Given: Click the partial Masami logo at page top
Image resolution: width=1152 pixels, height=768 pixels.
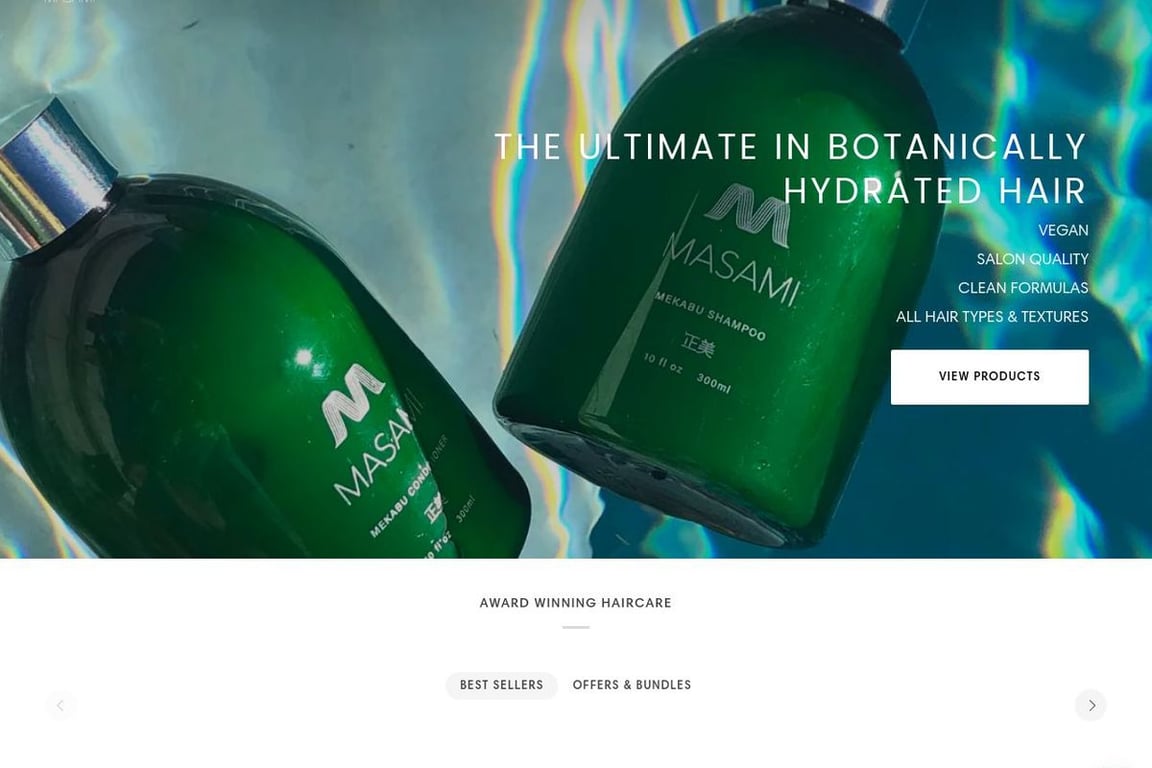Looking at the screenshot, I should tap(70, 2).
